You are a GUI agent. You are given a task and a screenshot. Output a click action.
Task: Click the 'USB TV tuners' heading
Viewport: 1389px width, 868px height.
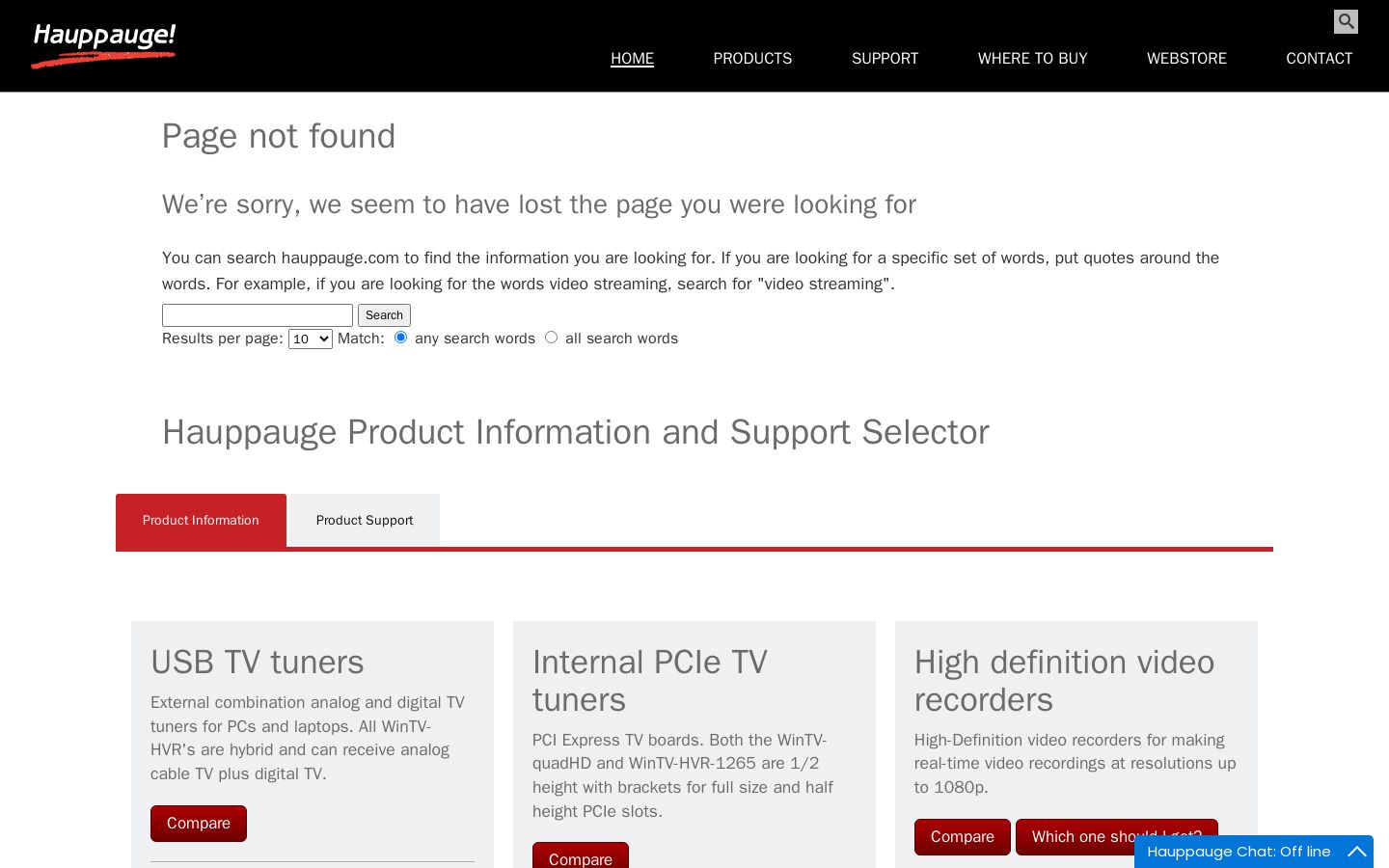click(x=258, y=663)
